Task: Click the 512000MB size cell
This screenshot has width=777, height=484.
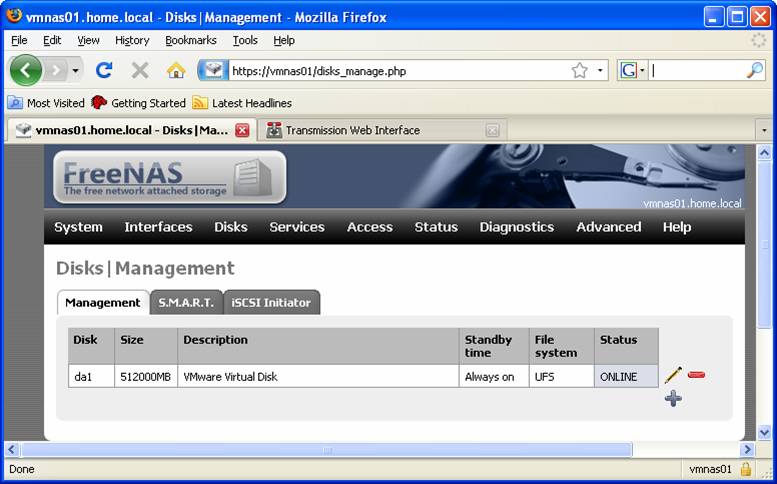Action: coord(146,376)
